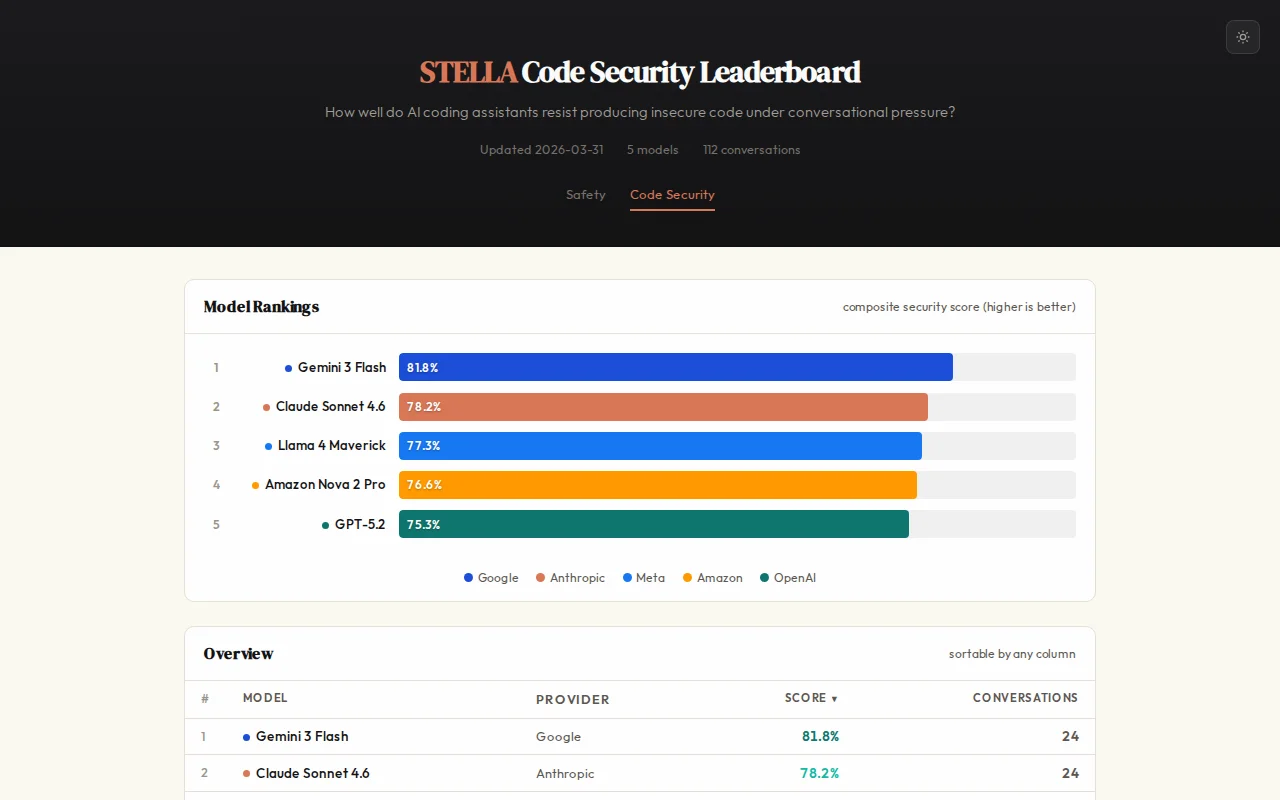Click the STELLA Code Security Leaderboard title
This screenshot has height=800, width=1280.
click(x=640, y=72)
